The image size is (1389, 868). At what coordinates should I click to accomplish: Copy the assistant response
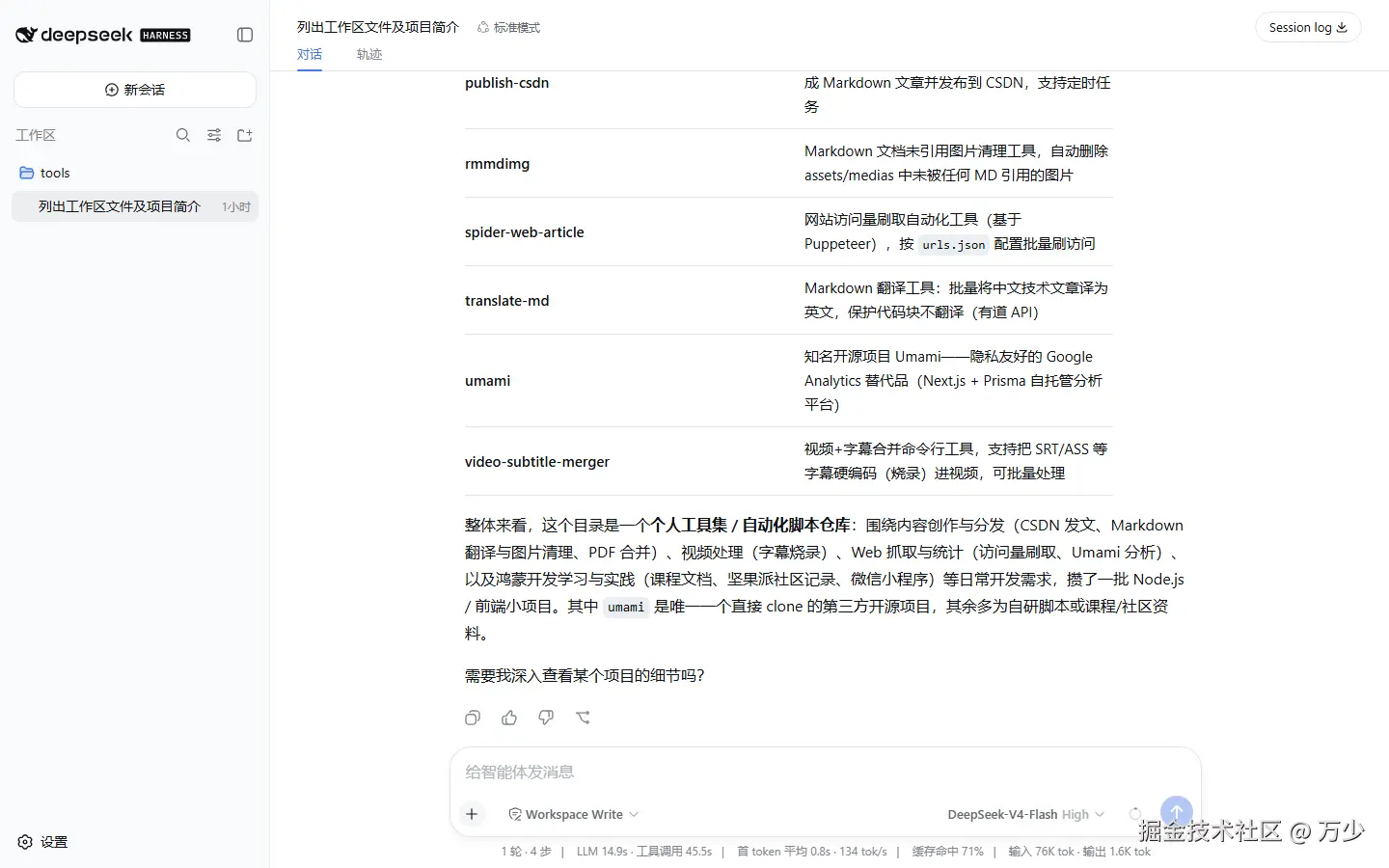tap(473, 718)
